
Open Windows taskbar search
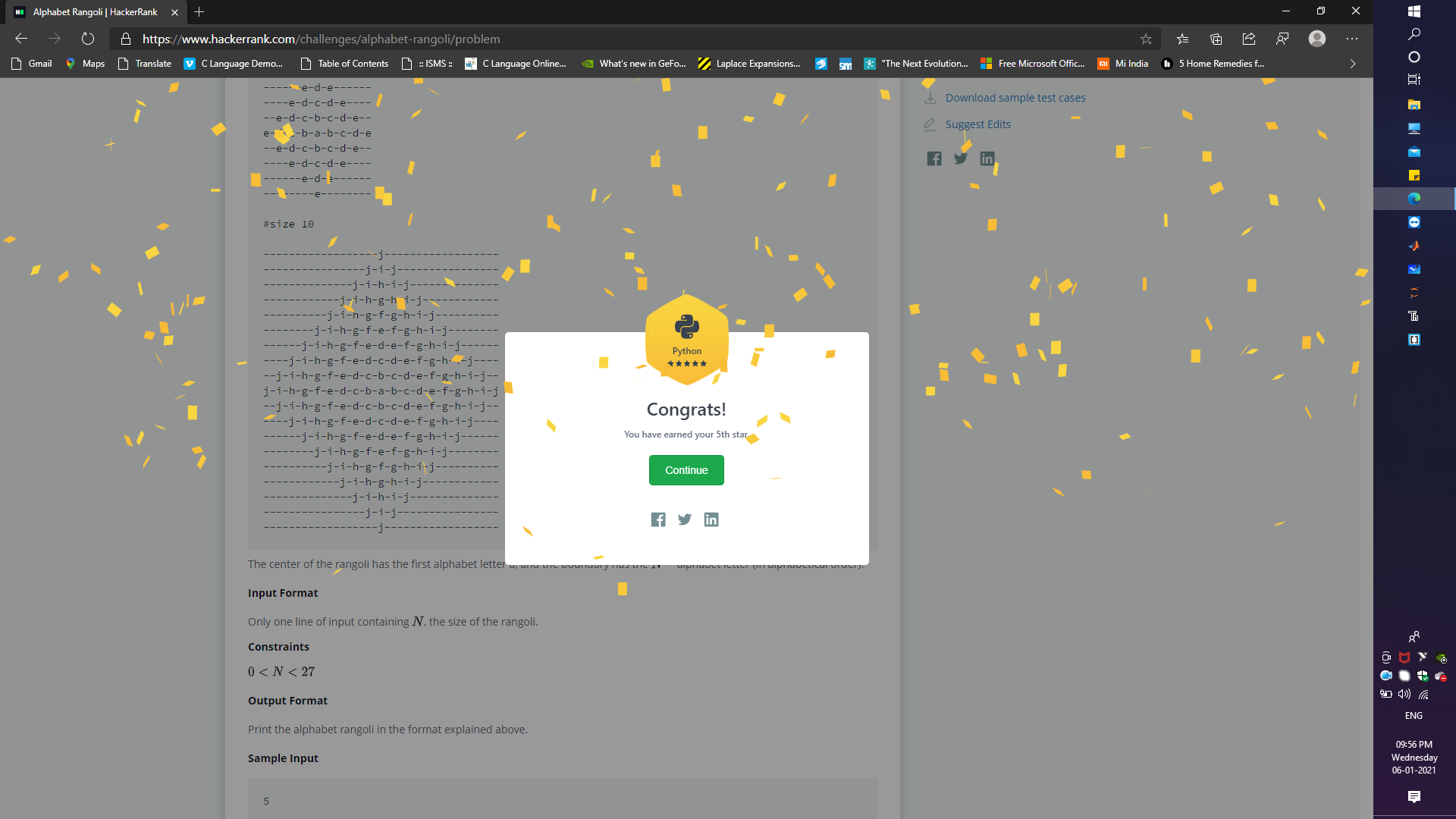[1414, 34]
